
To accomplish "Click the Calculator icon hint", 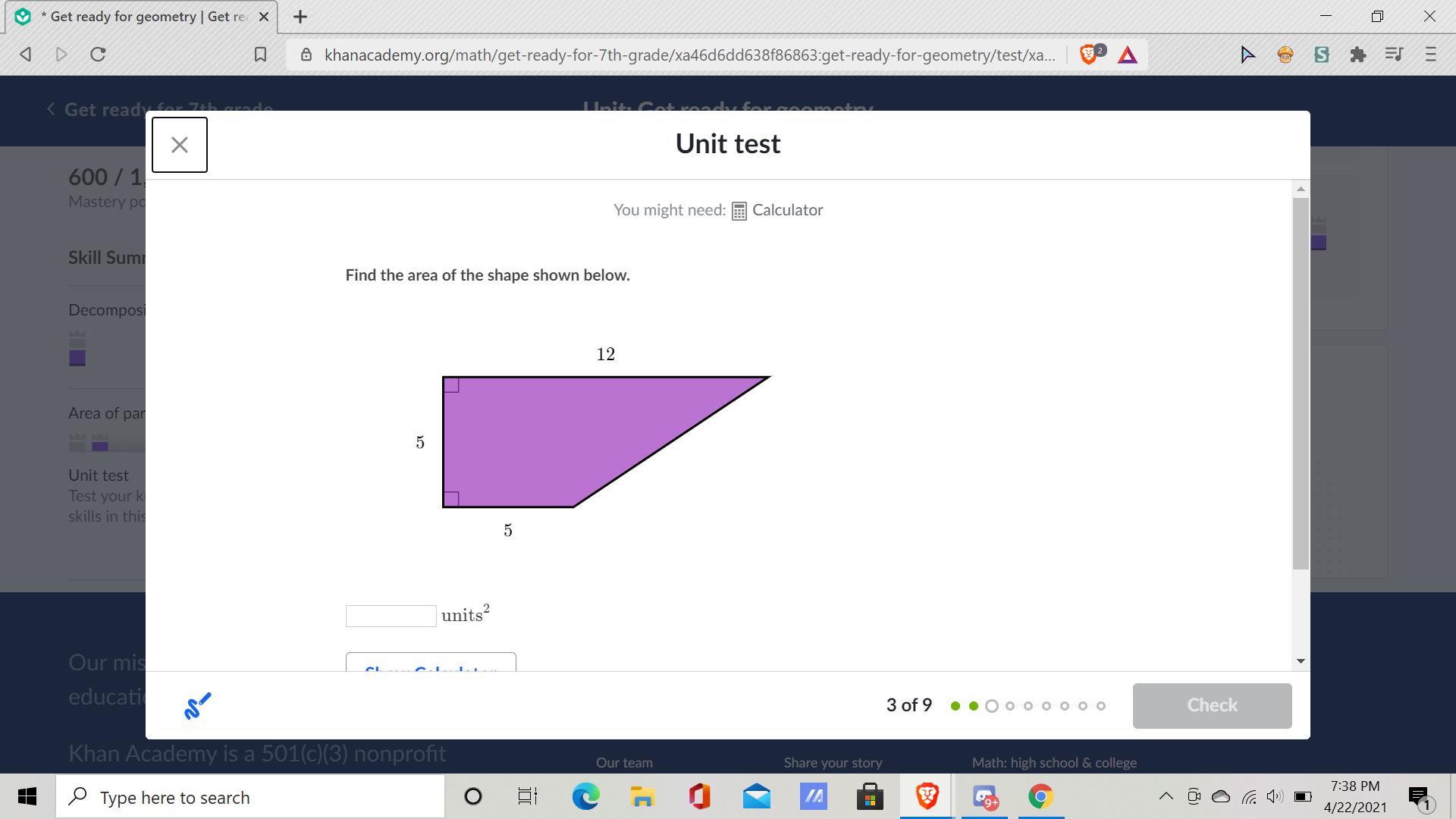I will pyautogui.click(x=739, y=211).
